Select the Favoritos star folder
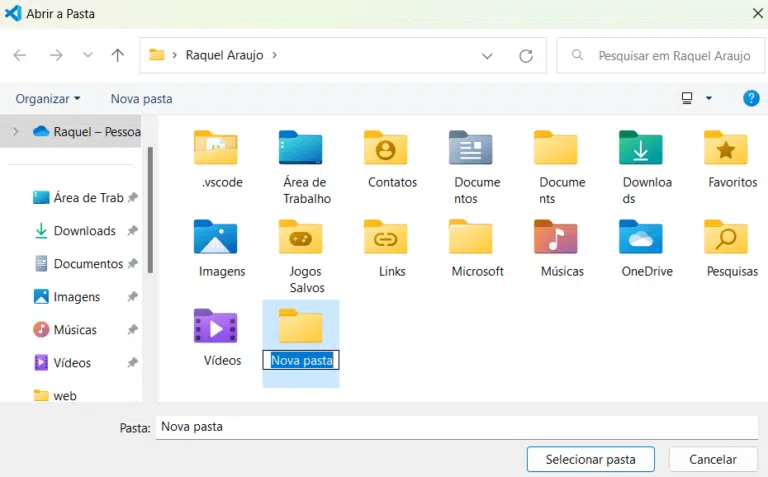 point(726,150)
